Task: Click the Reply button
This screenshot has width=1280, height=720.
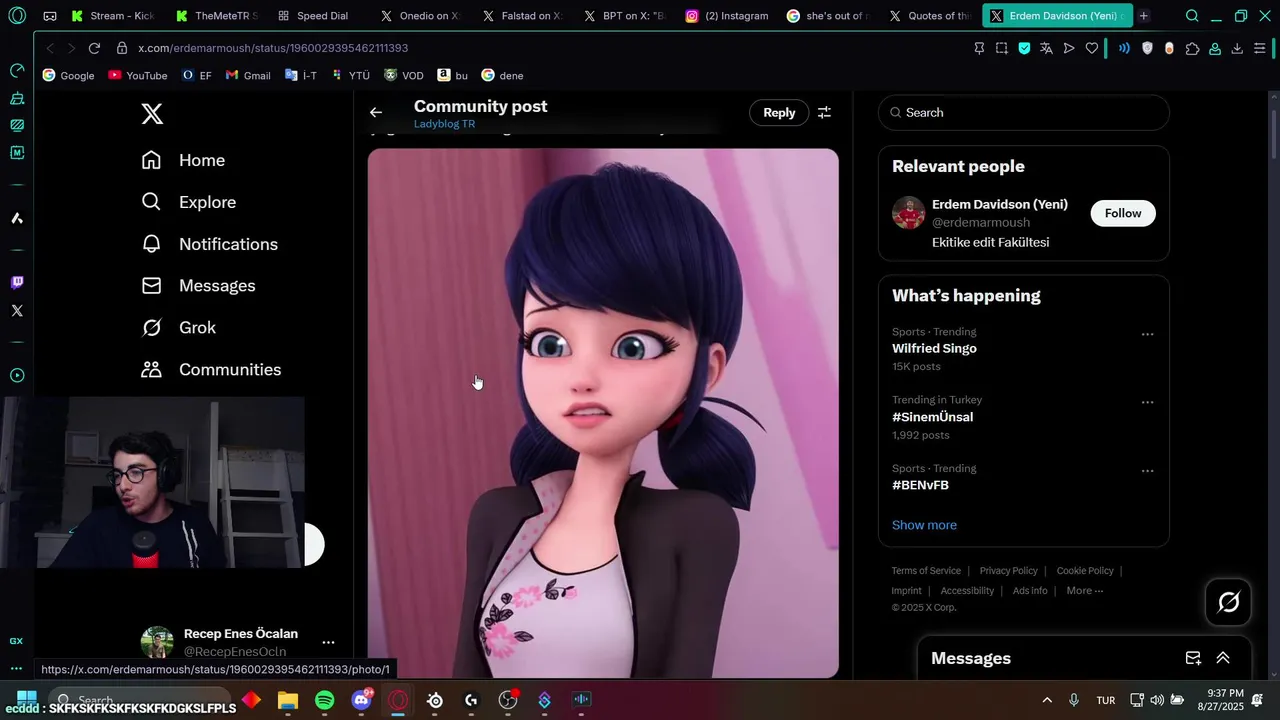Action: pyautogui.click(x=779, y=113)
